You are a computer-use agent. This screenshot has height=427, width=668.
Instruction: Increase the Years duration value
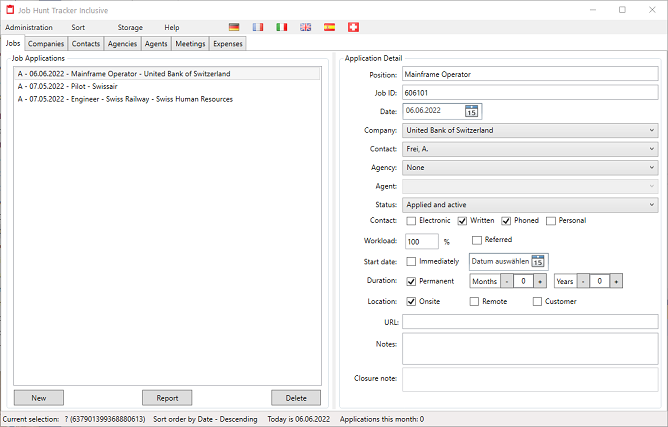coord(616,281)
